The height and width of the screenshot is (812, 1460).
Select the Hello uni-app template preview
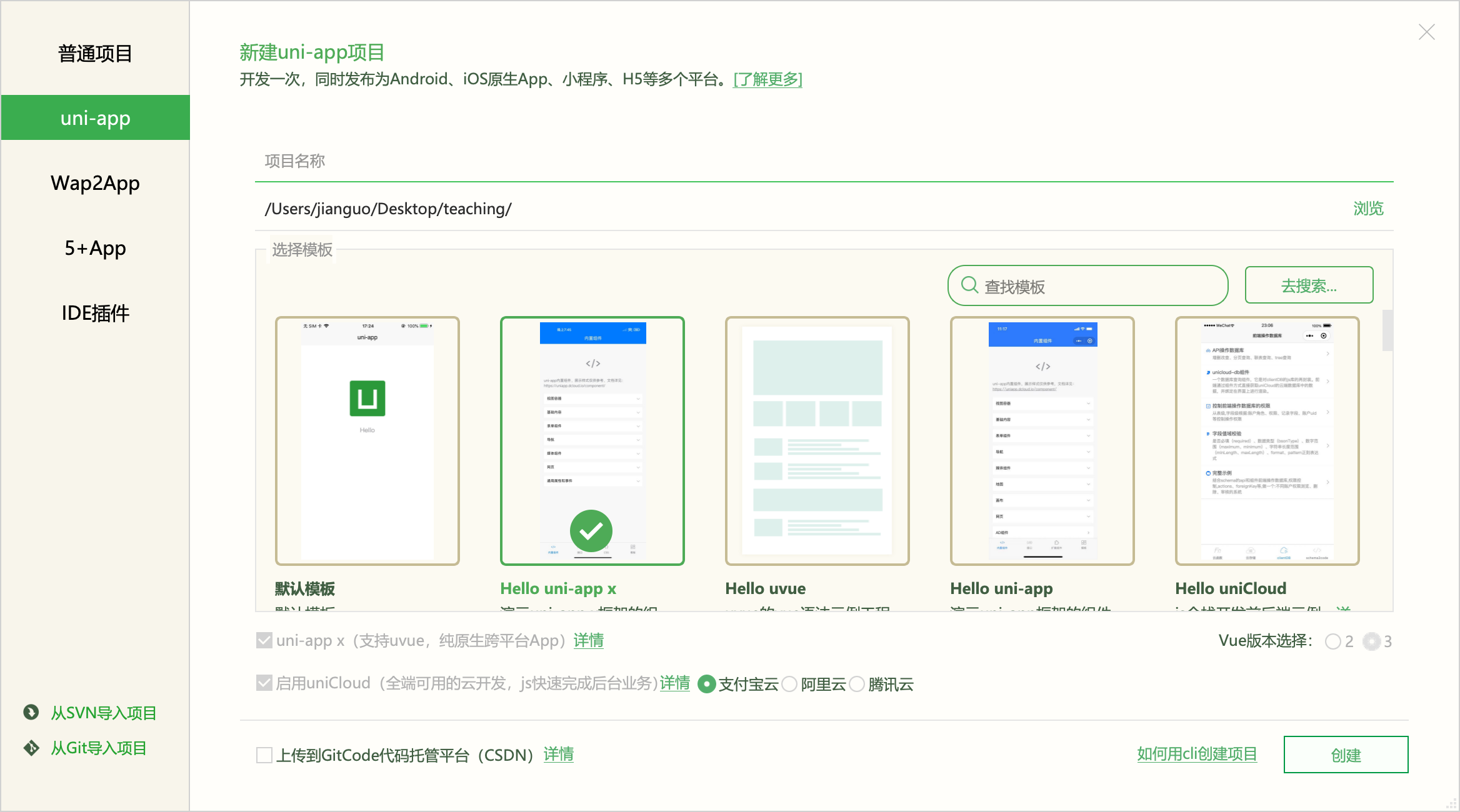1042,441
